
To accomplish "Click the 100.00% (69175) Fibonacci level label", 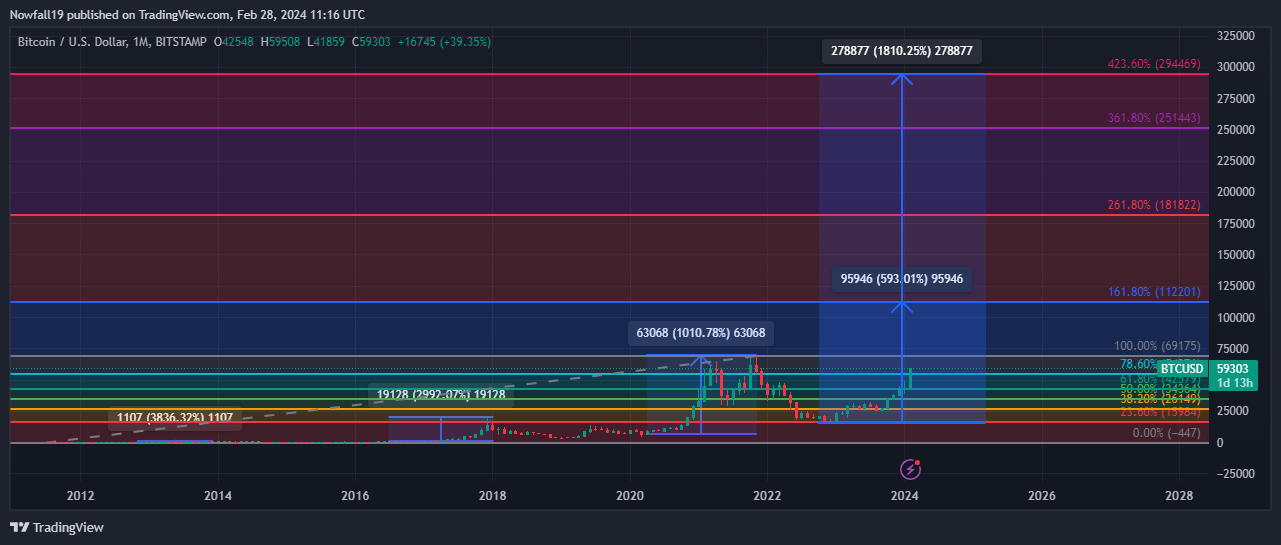I will tap(1157, 346).
